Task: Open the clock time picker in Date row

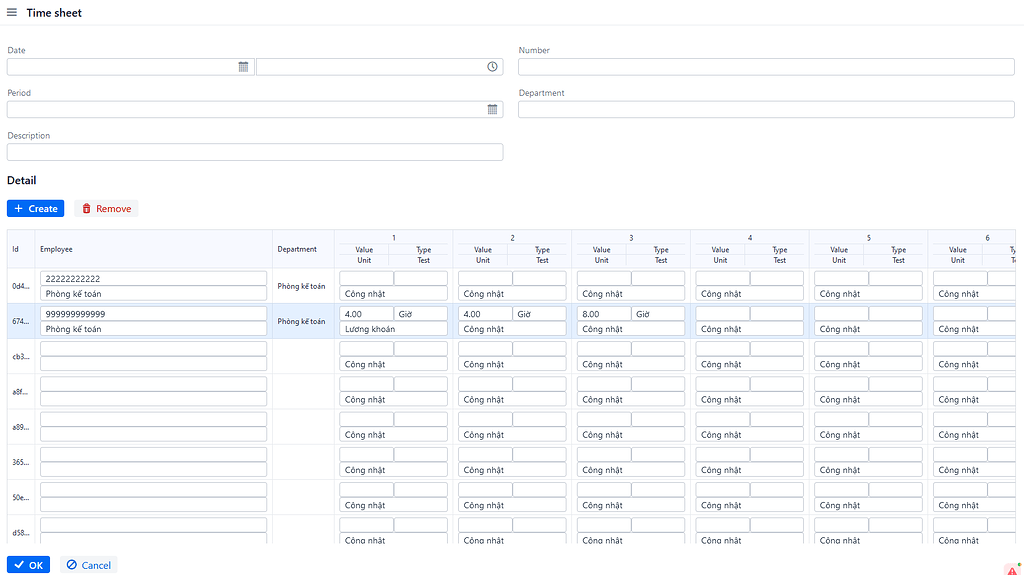Action: [492, 67]
